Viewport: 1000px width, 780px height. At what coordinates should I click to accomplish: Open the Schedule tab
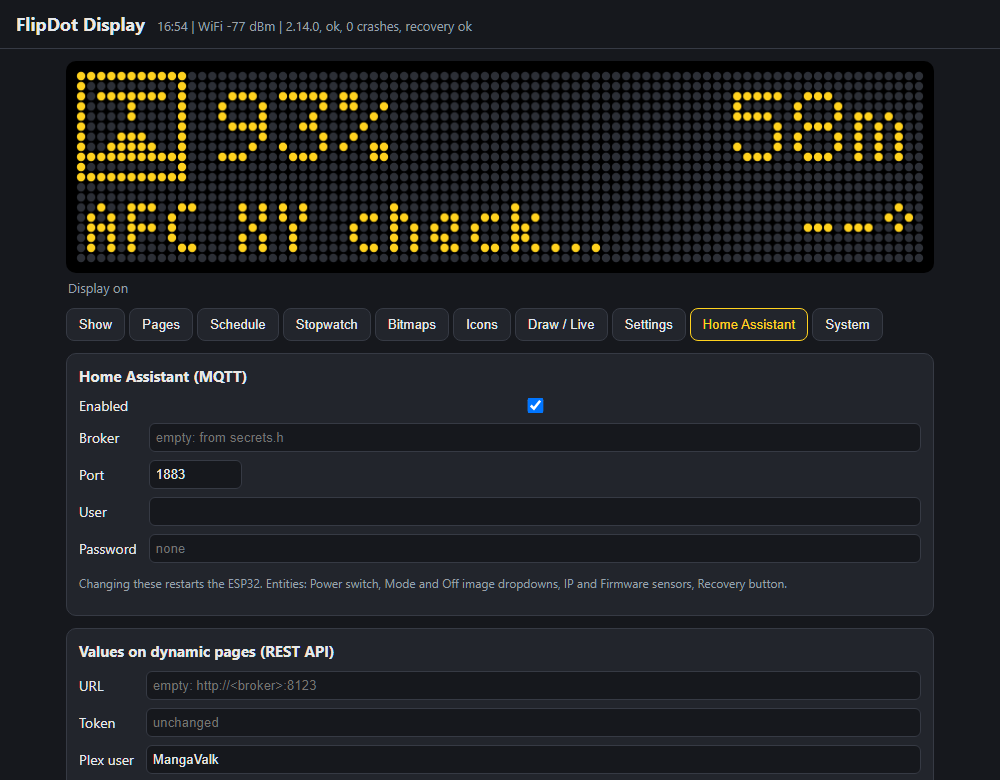click(x=238, y=325)
